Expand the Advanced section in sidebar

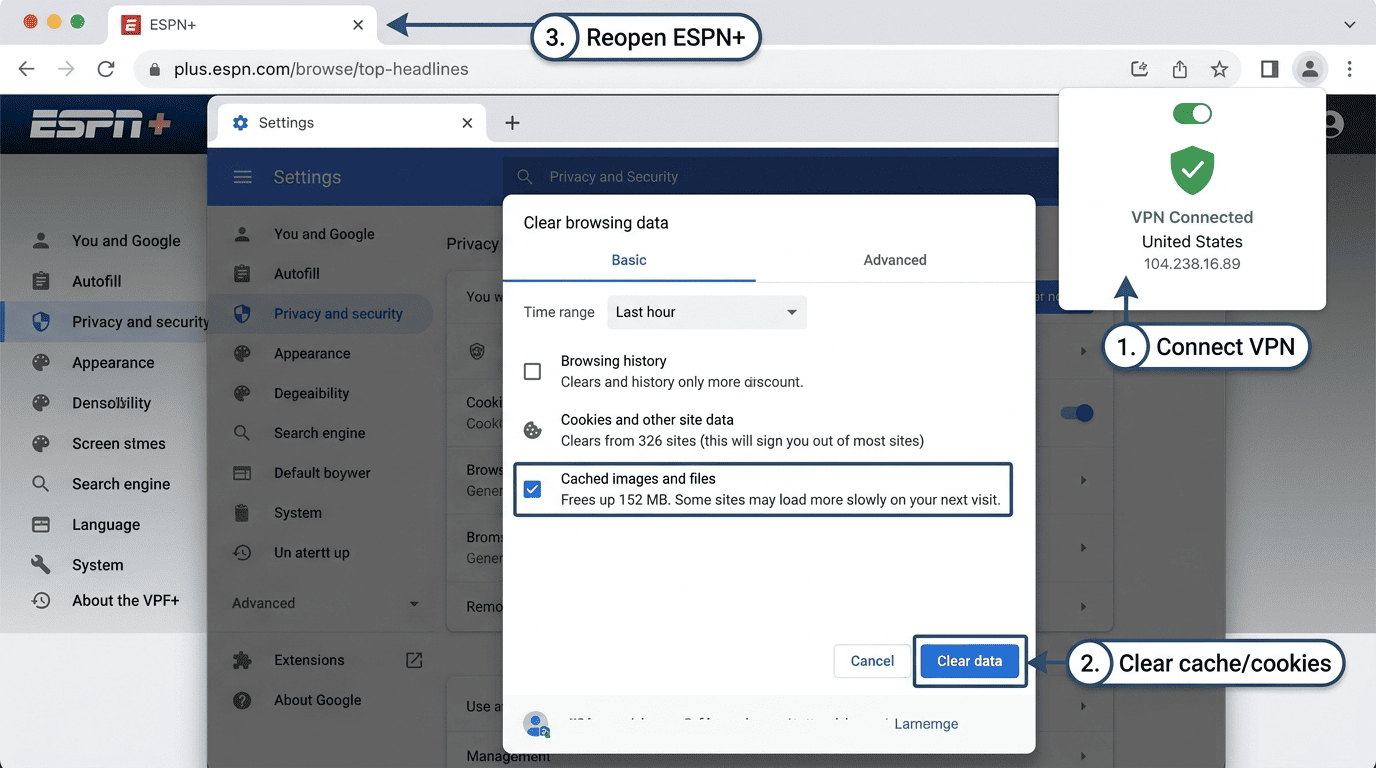click(x=325, y=603)
